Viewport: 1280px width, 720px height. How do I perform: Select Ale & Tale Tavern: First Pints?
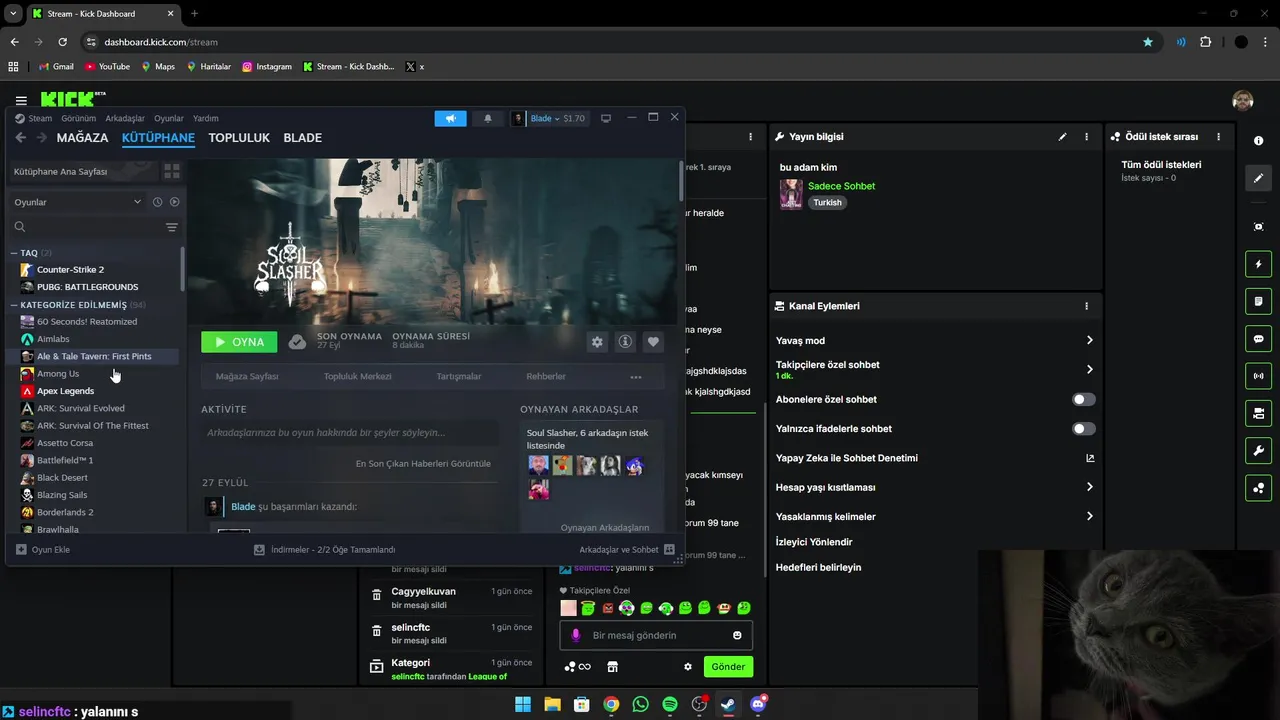94,356
